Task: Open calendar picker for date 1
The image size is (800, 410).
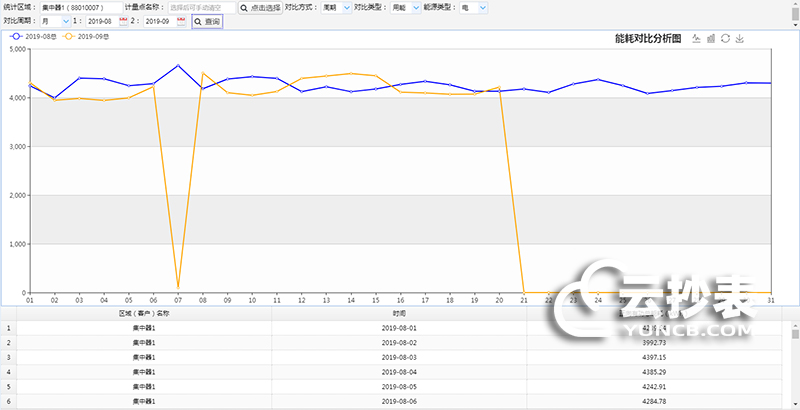Action: pos(124,21)
